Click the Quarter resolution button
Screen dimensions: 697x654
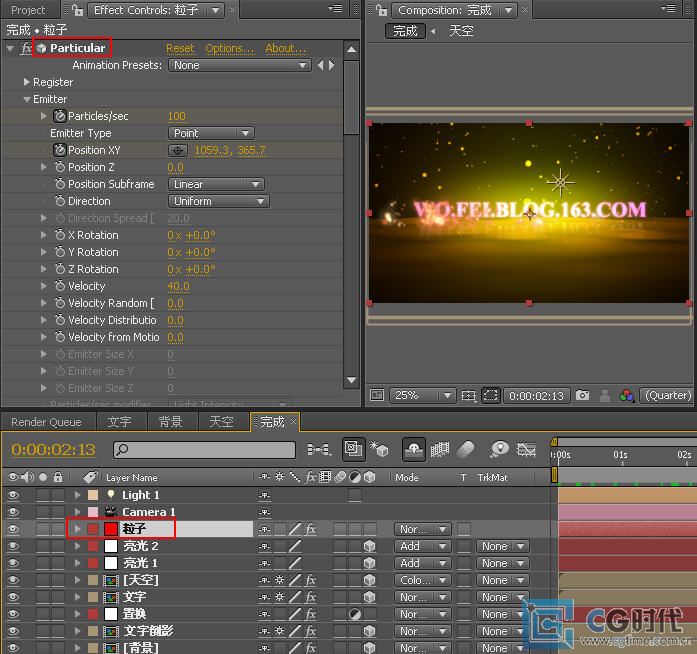668,395
